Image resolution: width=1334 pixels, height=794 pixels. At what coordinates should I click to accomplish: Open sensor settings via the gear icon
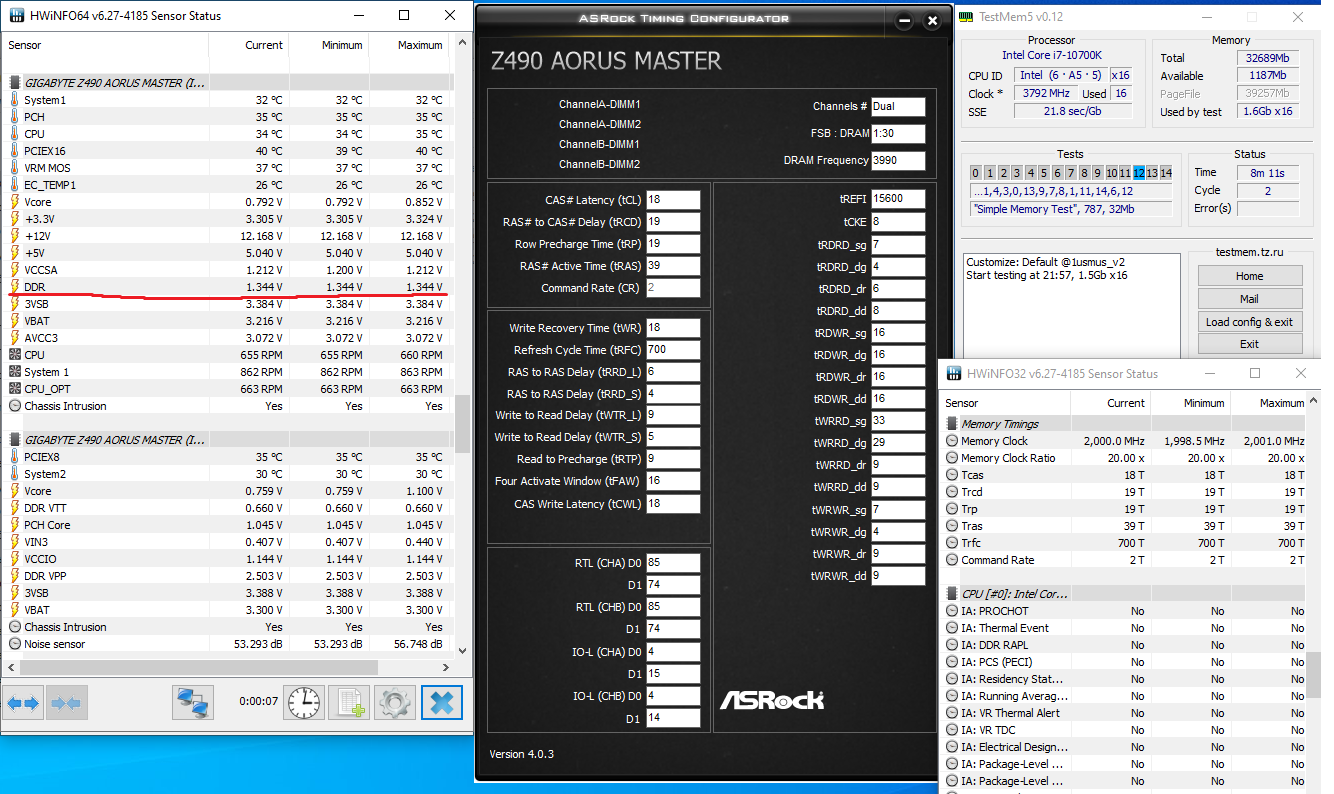(x=395, y=703)
